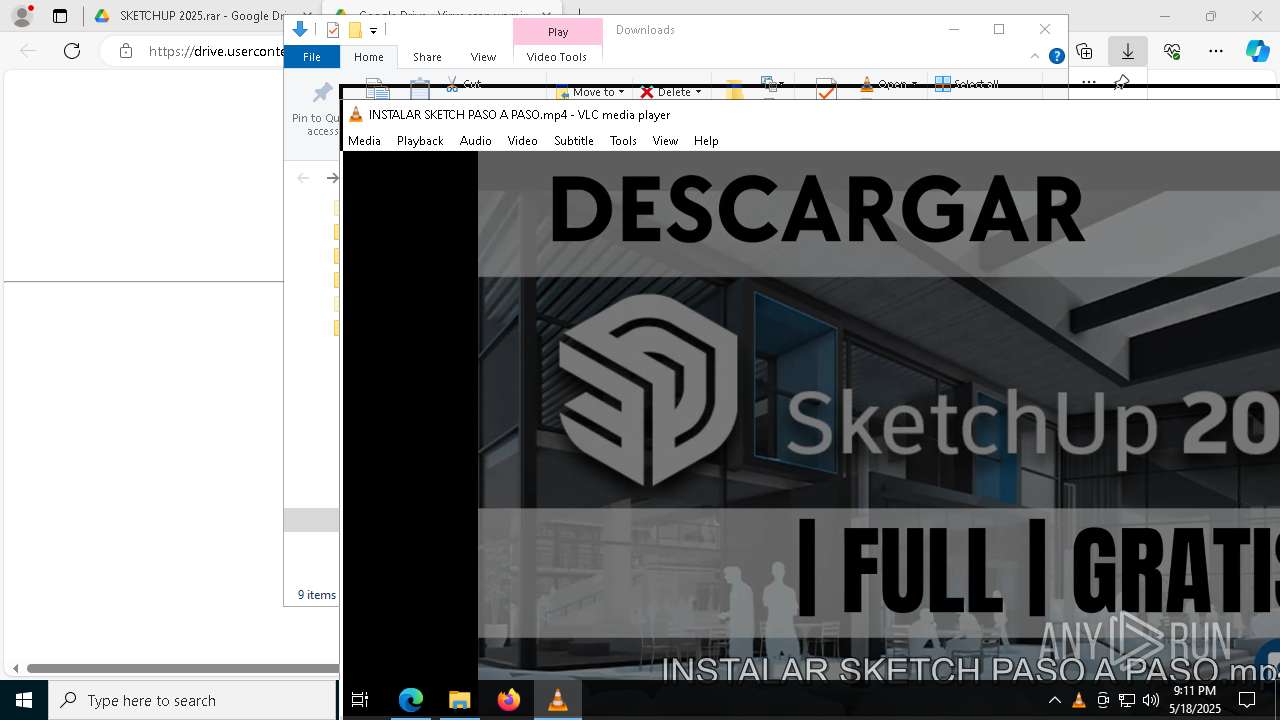Open the VLC View menu
This screenshot has height=720, width=1280.
[665, 141]
